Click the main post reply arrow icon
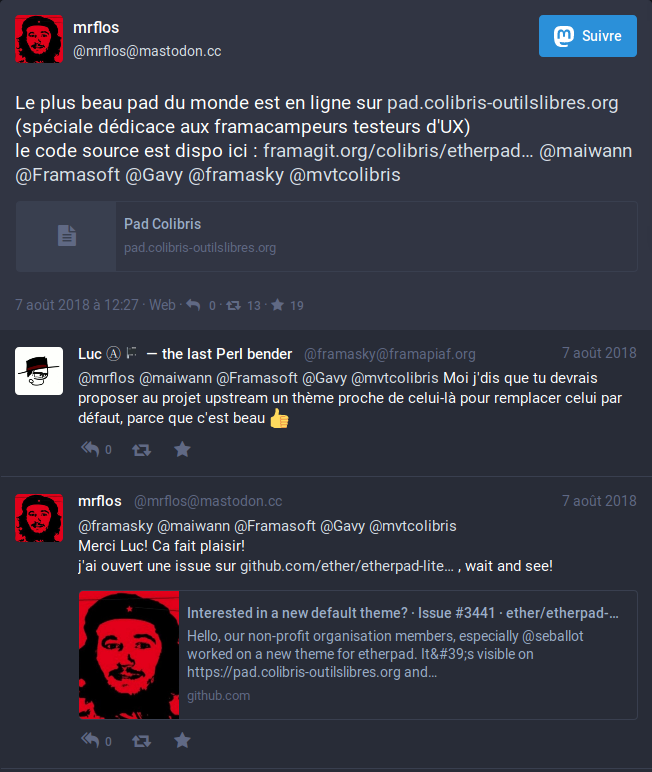The image size is (652, 772). tap(193, 305)
